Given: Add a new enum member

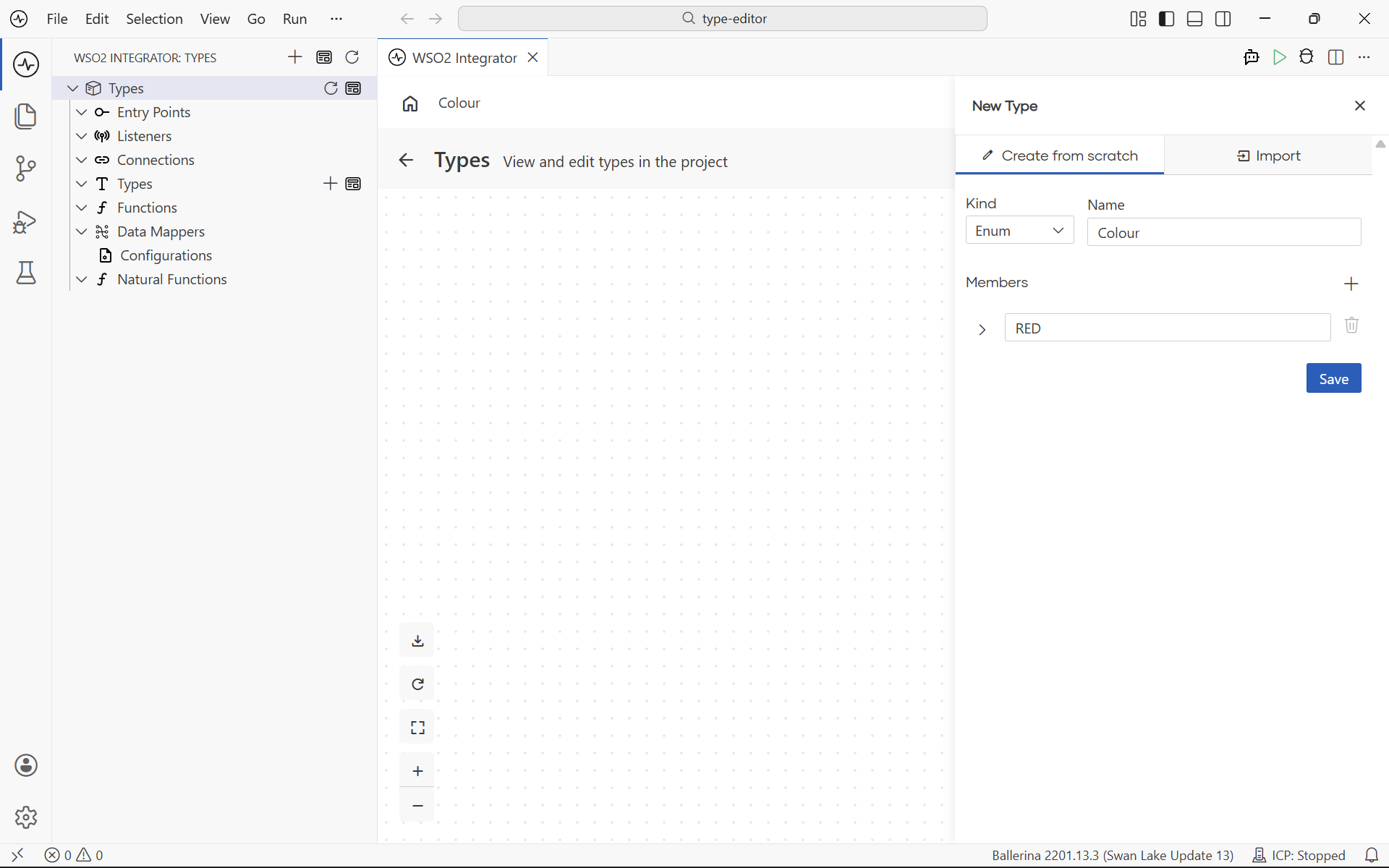Looking at the screenshot, I should point(1351,284).
